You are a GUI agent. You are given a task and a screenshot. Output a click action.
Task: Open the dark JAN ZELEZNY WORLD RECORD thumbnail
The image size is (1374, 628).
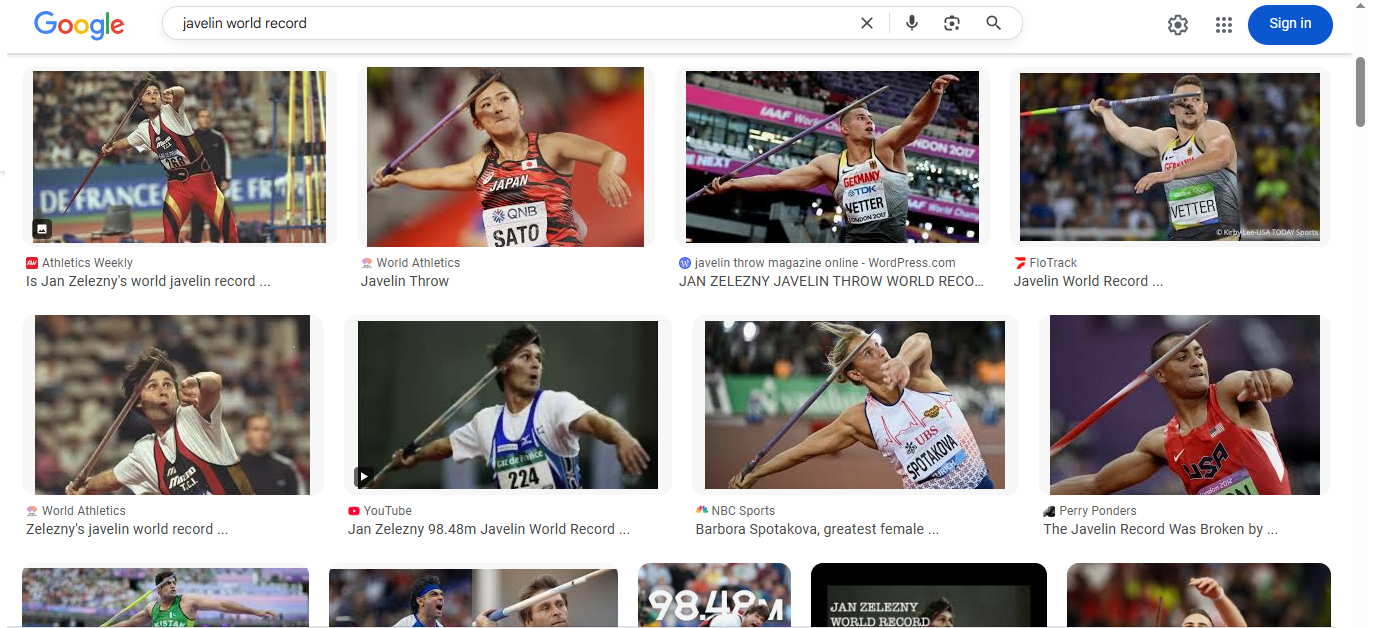click(x=929, y=595)
